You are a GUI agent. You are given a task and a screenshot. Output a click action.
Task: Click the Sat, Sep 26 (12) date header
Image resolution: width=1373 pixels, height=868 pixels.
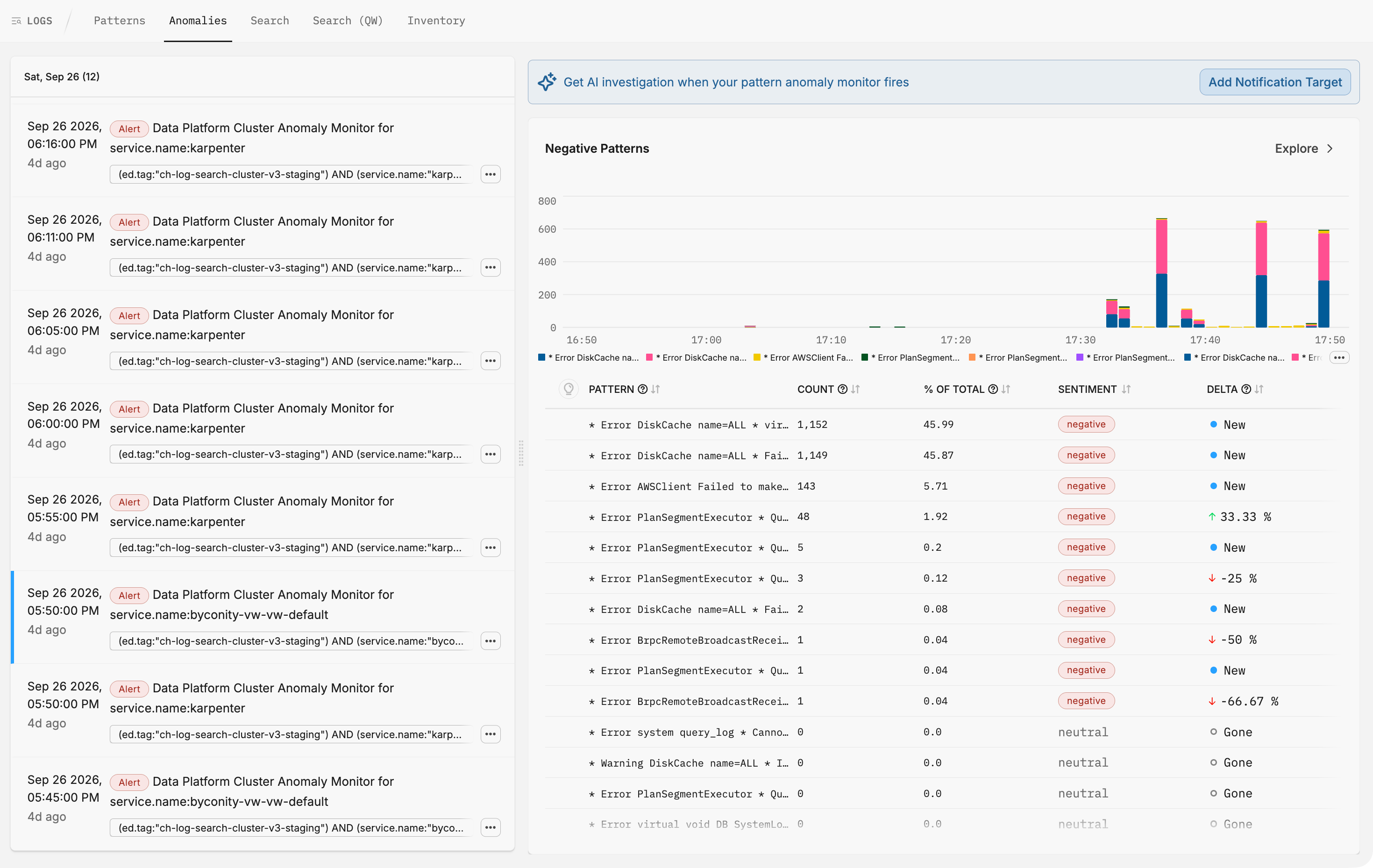click(62, 77)
